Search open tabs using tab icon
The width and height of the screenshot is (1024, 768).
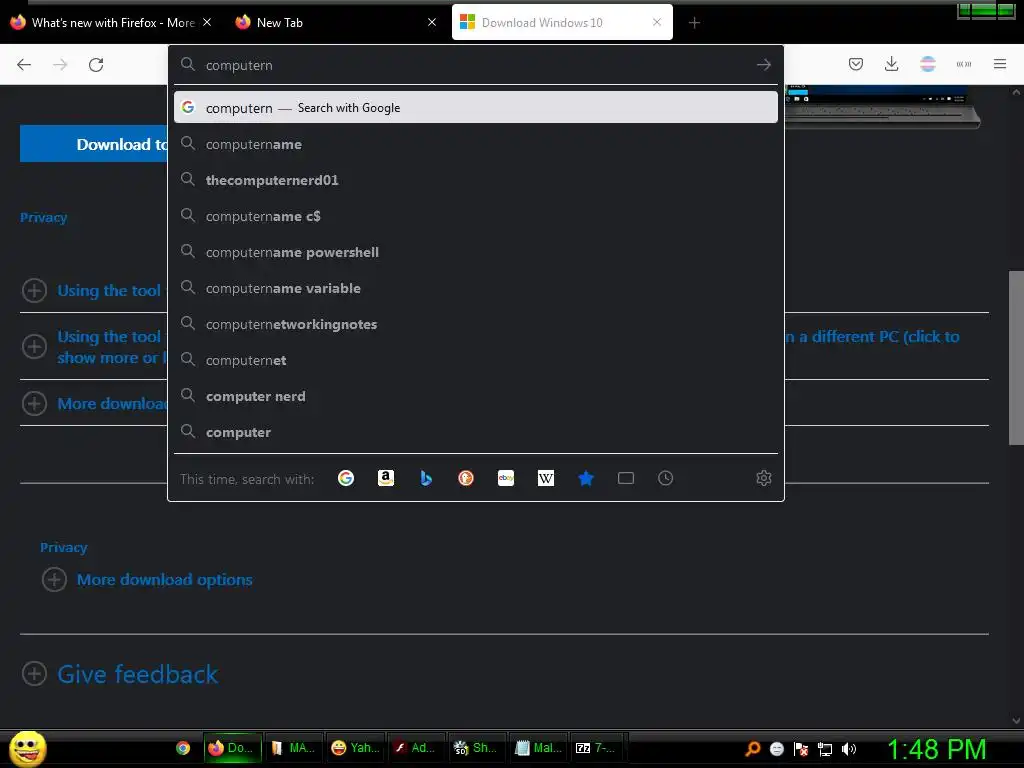click(626, 479)
